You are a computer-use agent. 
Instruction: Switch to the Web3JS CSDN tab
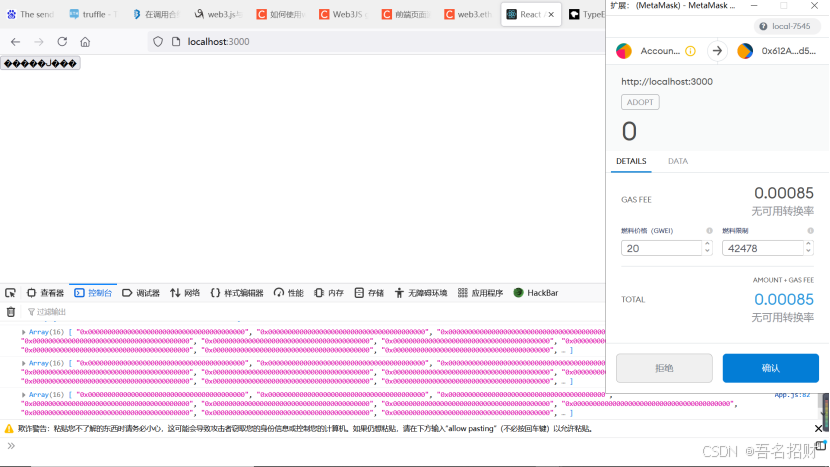tap(343, 14)
